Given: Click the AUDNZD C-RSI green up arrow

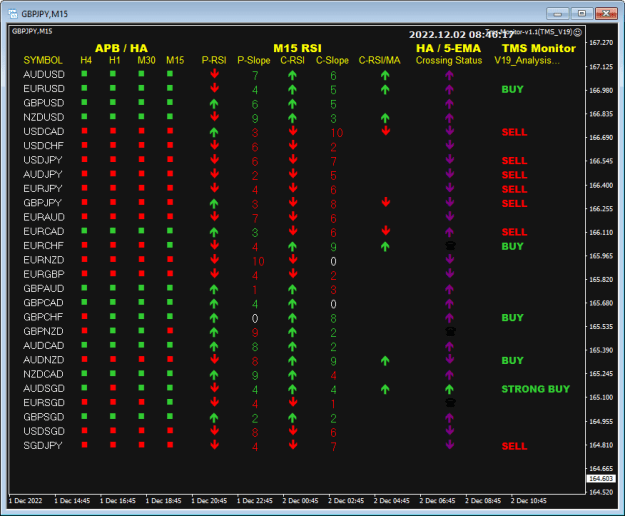Looking at the screenshot, I should pos(293,361).
